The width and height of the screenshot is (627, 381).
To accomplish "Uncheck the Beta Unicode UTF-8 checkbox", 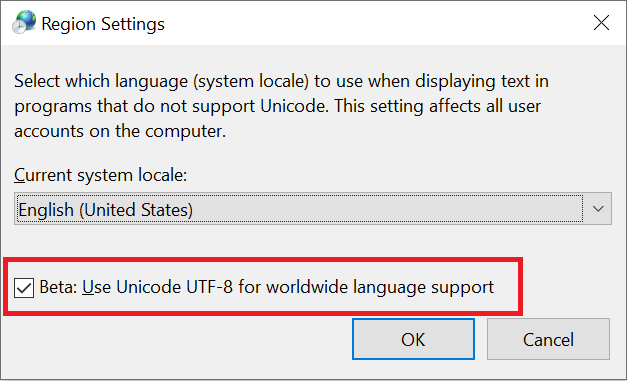I will pyautogui.click(x=24, y=288).
